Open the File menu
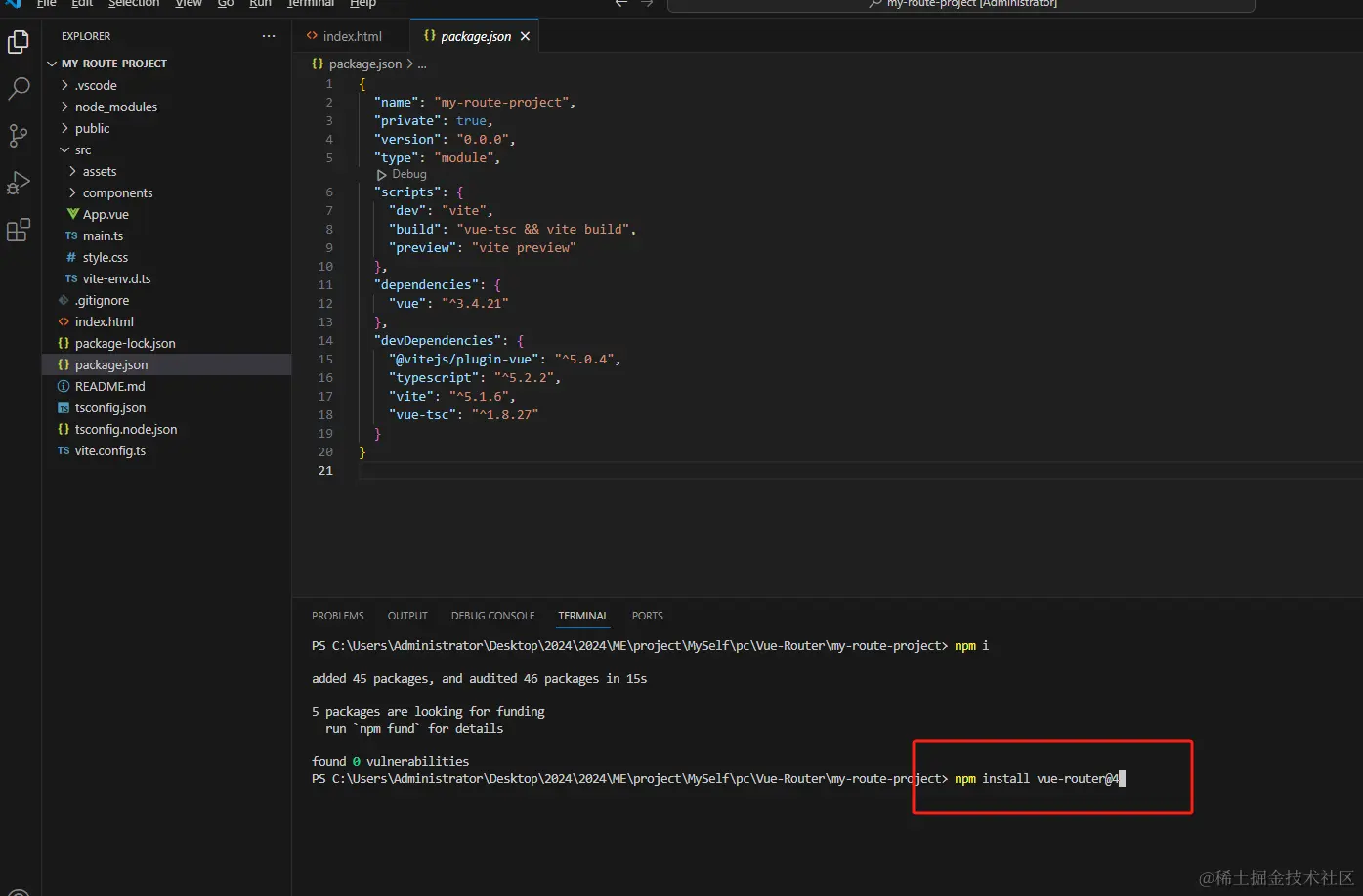The image size is (1363, 896). click(47, 3)
